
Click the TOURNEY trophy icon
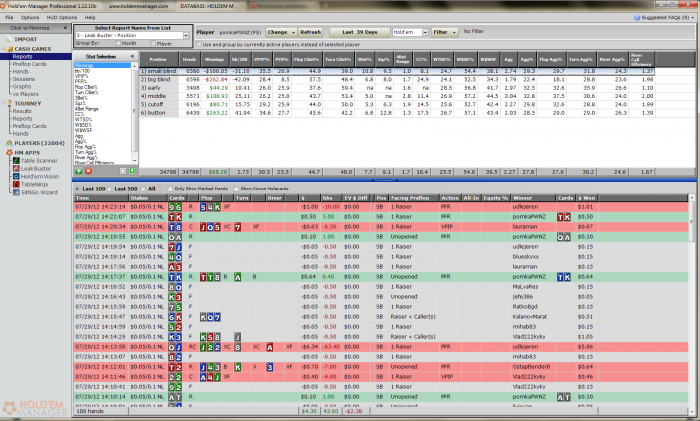coord(9,103)
